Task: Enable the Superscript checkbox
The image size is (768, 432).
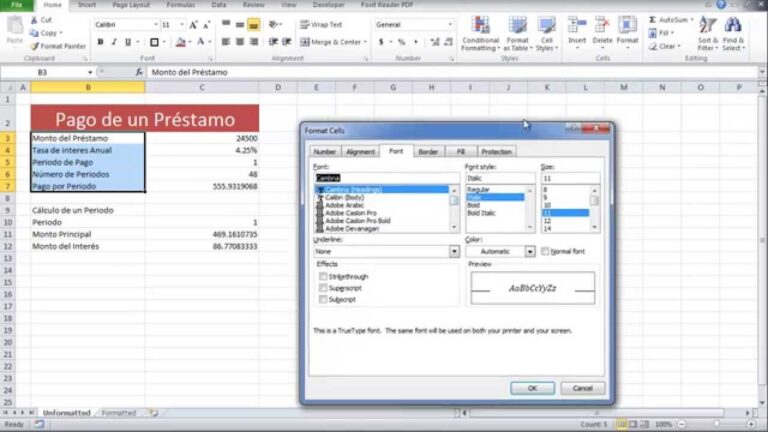Action: pyautogui.click(x=323, y=288)
